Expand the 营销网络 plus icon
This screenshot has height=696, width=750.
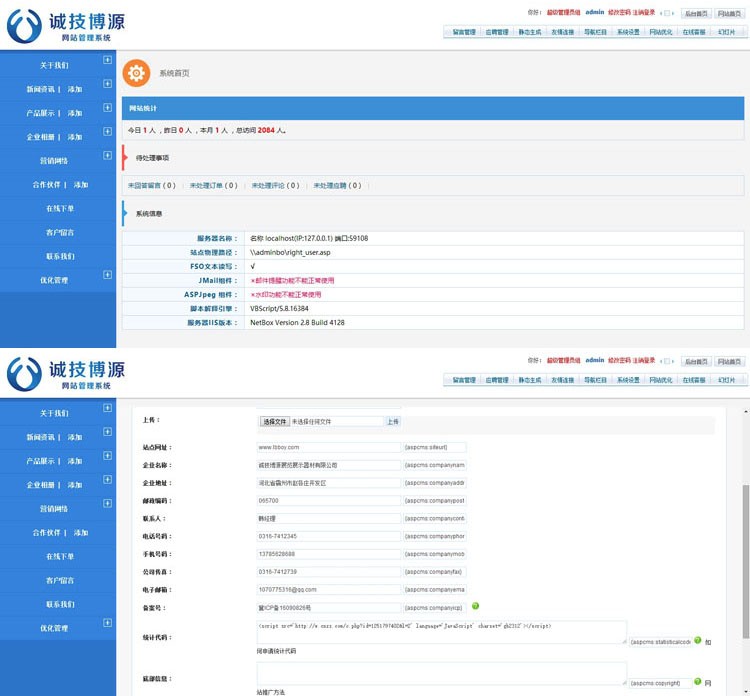coord(107,156)
